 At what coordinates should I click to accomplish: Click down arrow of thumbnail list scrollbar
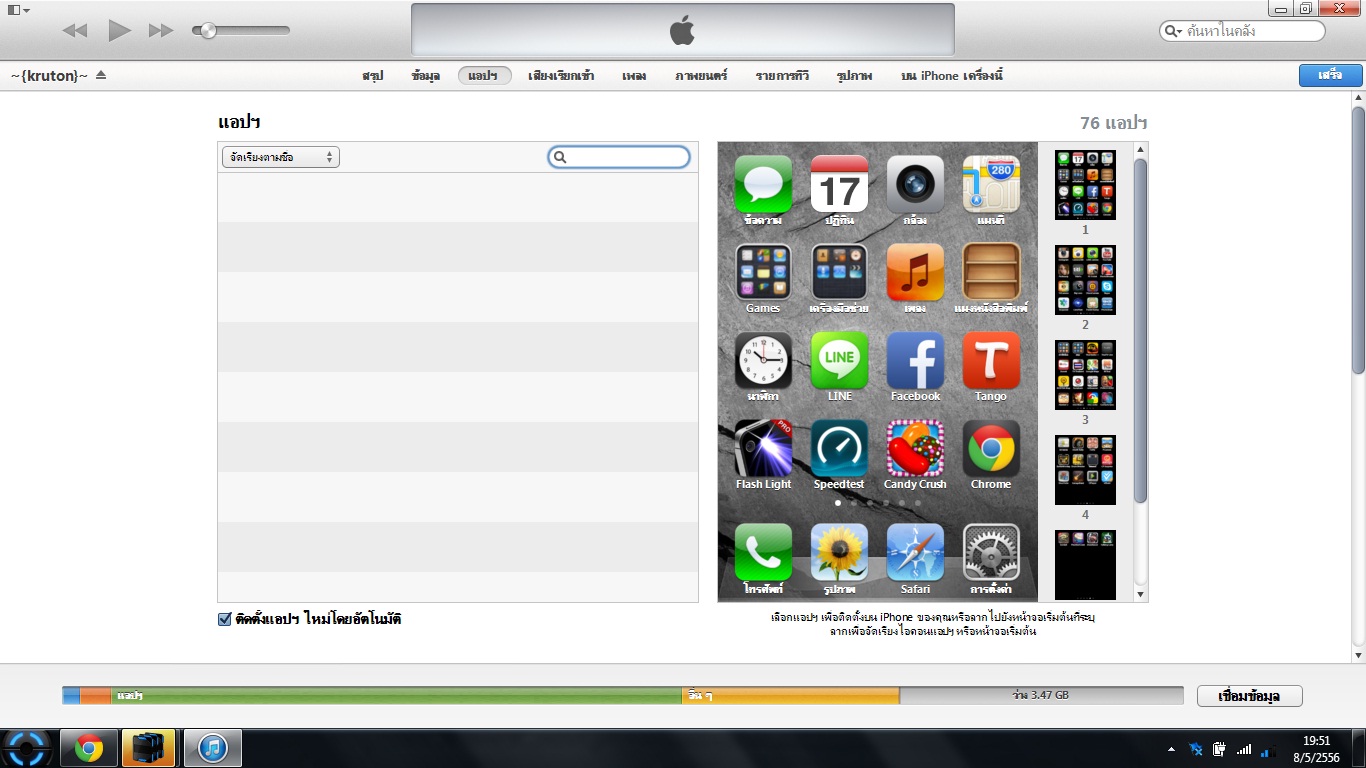click(x=1140, y=594)
